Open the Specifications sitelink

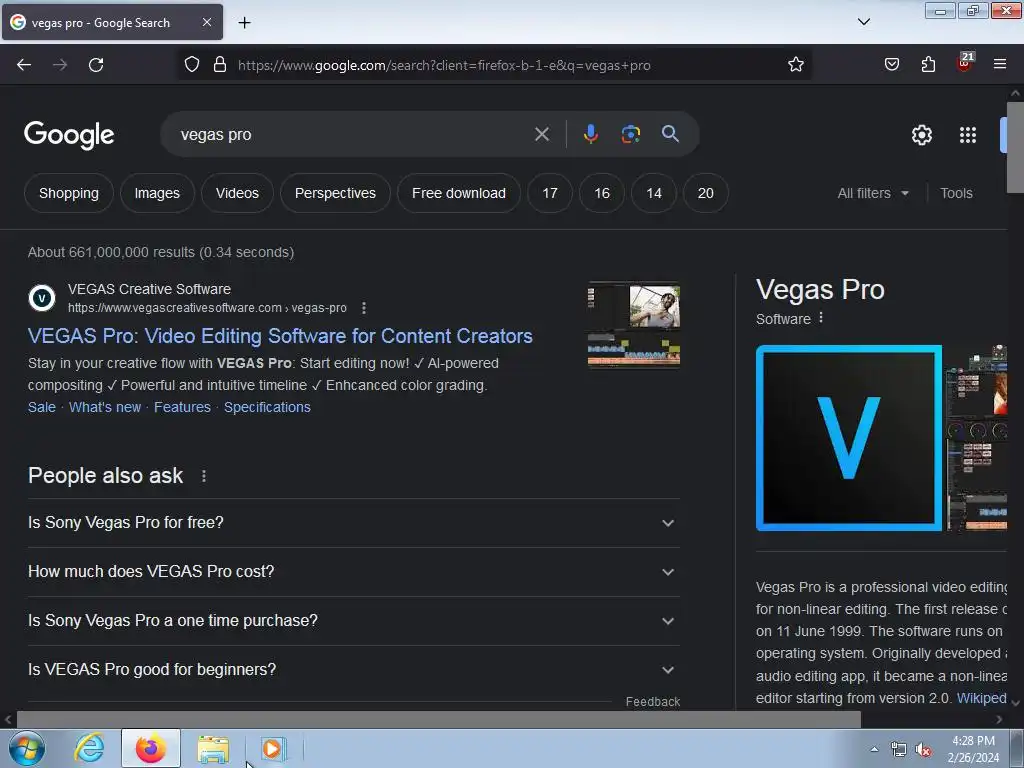267,407
